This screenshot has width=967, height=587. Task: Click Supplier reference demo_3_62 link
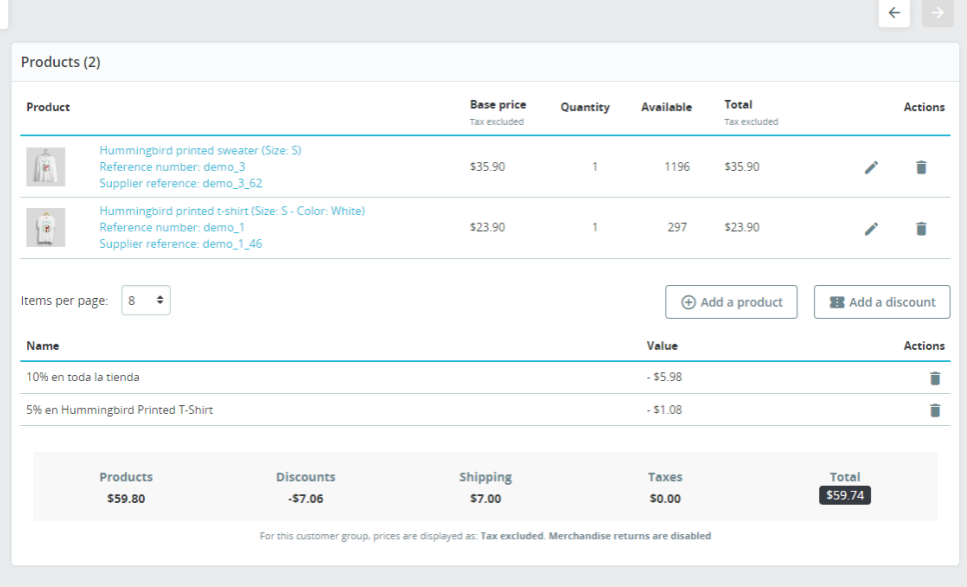(180, 183)
